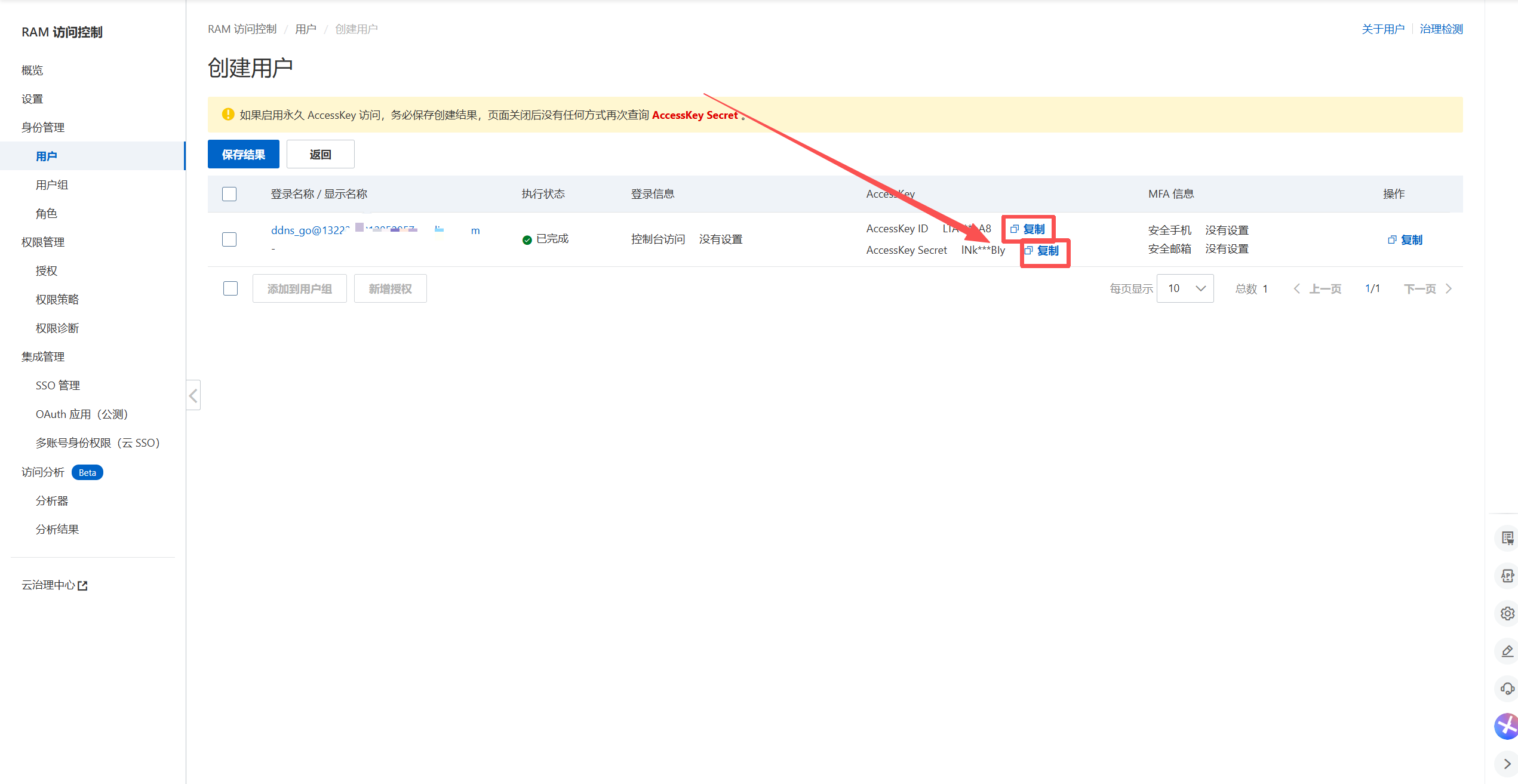Viewport: 1518px width, 784px height.
Task: Open the 治理检测 link
Action: click(x=1442, y=29)
